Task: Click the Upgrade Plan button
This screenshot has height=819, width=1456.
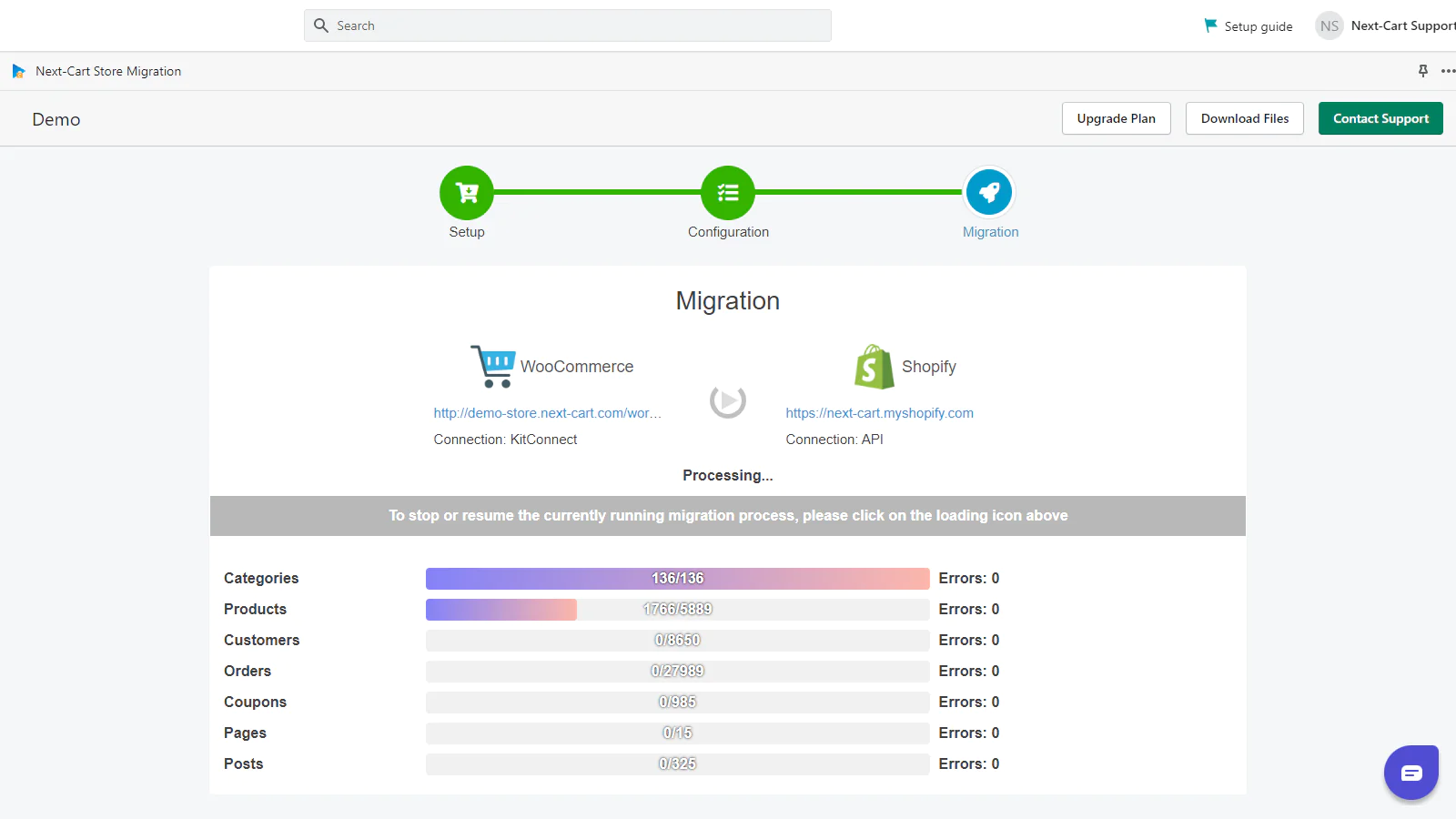Action: pos(1116,118)
